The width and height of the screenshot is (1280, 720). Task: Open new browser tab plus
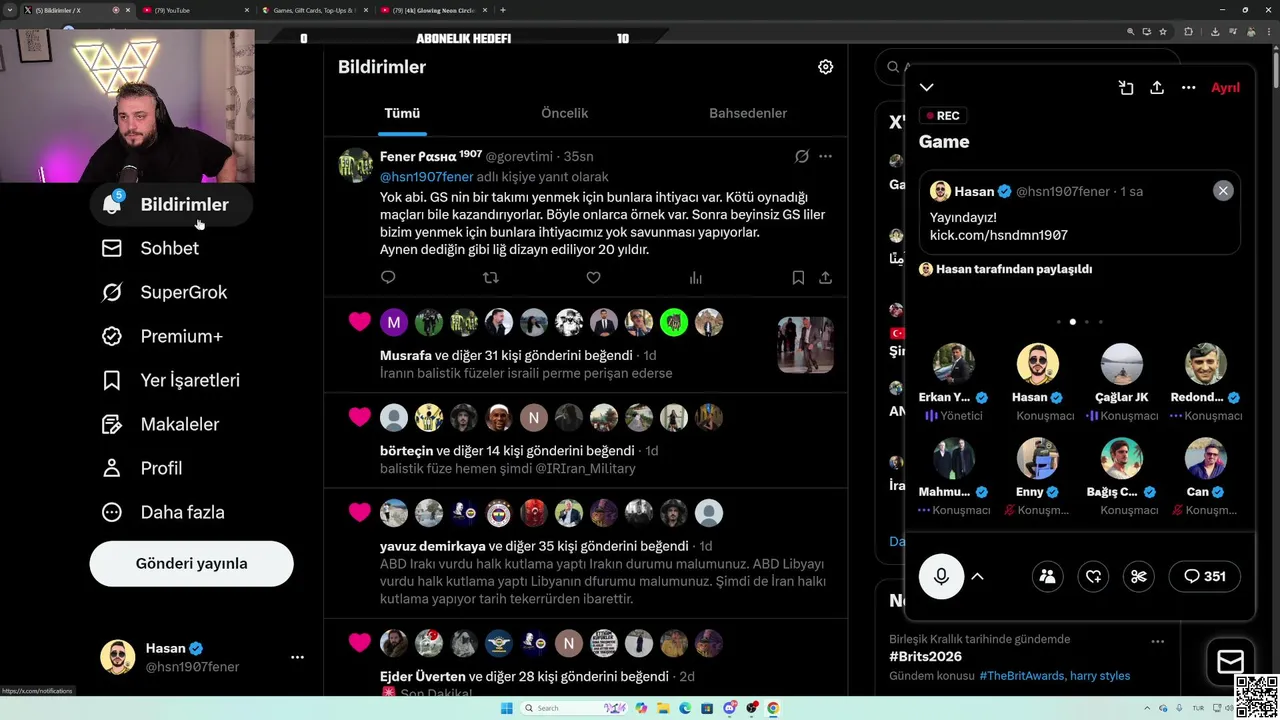tap(503, 10)
